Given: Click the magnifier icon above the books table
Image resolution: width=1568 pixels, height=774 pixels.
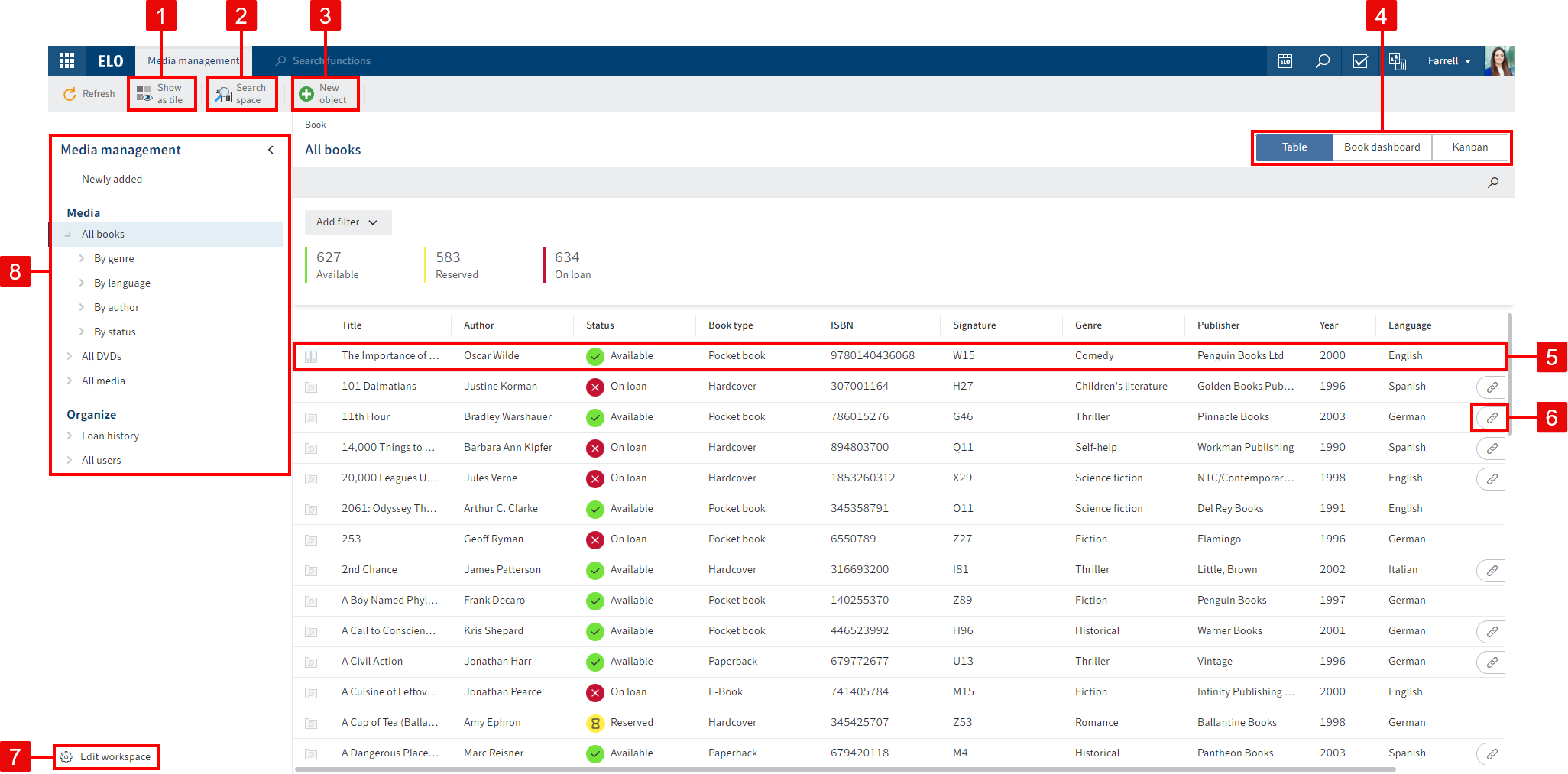Looking at the screenshot, I should [x=1492, y=183].
